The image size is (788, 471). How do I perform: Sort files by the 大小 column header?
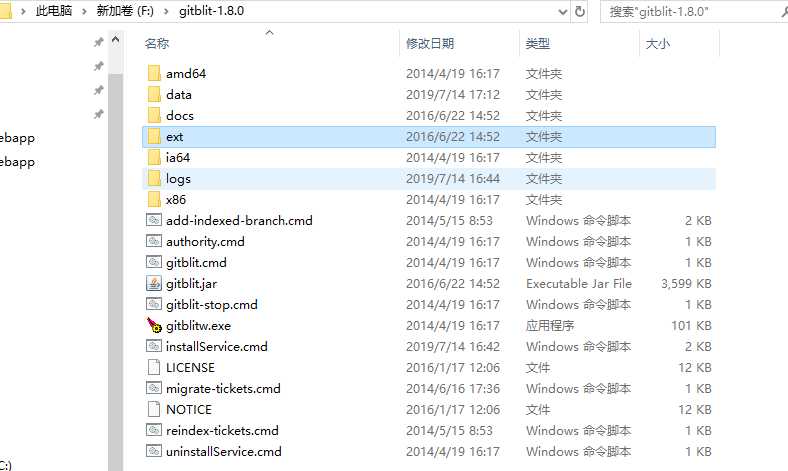pyautogui.click(x=658, y=44)
